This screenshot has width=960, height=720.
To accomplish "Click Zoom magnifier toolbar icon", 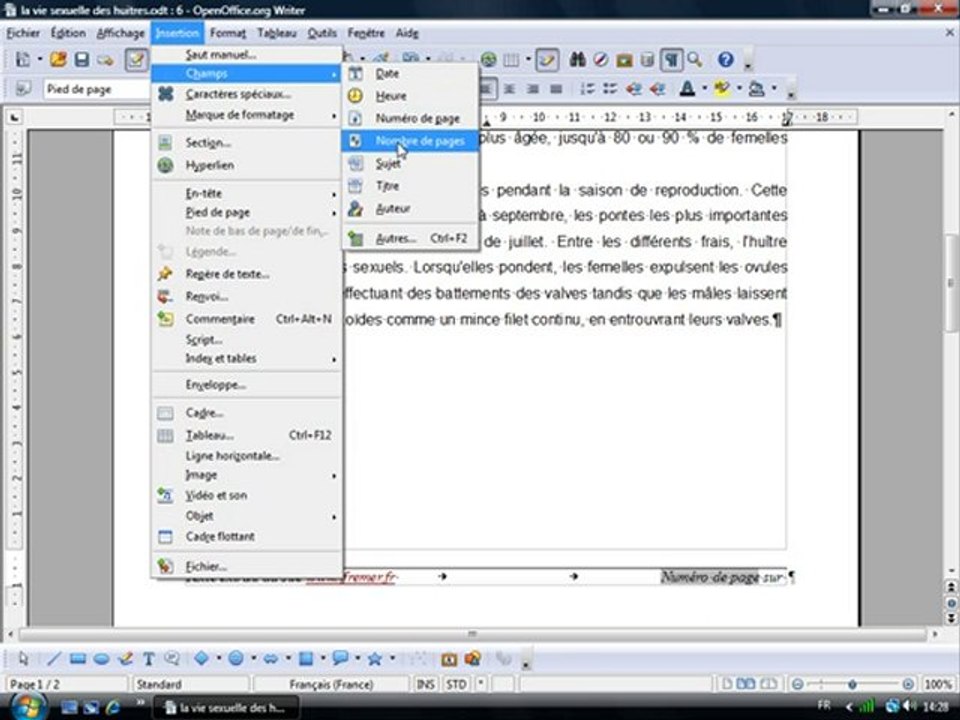I will [x=694, y=59].
